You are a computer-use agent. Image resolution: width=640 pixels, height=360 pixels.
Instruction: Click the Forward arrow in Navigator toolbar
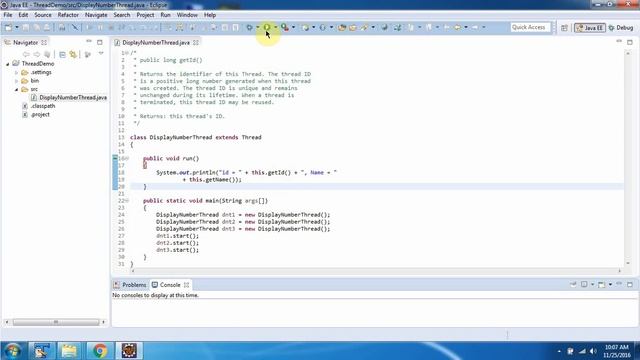[37, 54]
